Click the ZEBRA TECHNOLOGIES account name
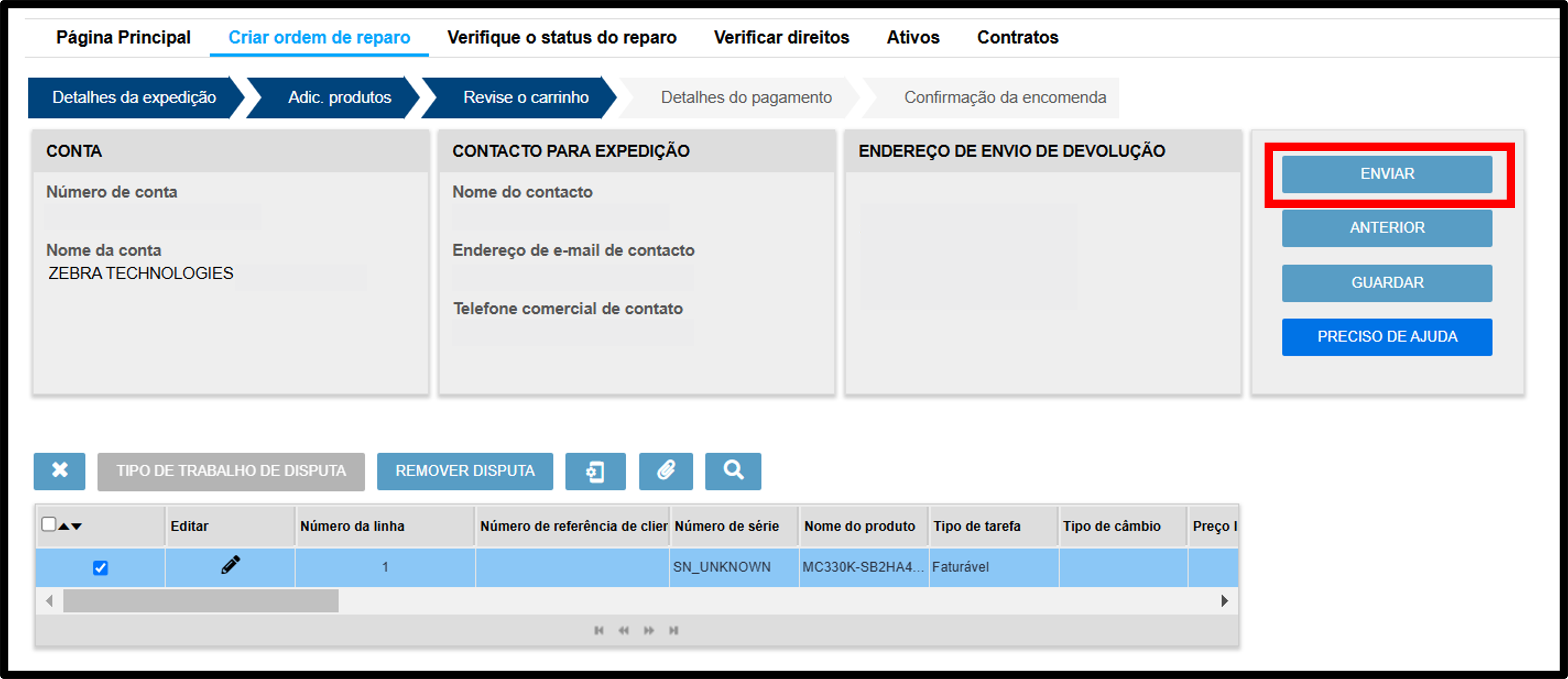This screenshot has width=1568, height=679. click(141, 273)
